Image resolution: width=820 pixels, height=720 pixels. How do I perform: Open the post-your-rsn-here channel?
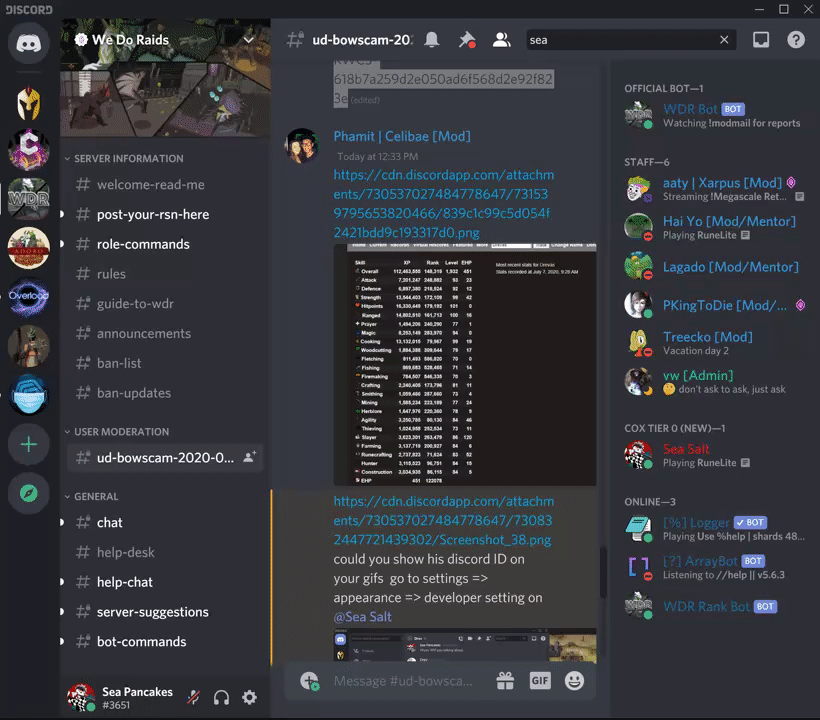[x=165, y=214]
